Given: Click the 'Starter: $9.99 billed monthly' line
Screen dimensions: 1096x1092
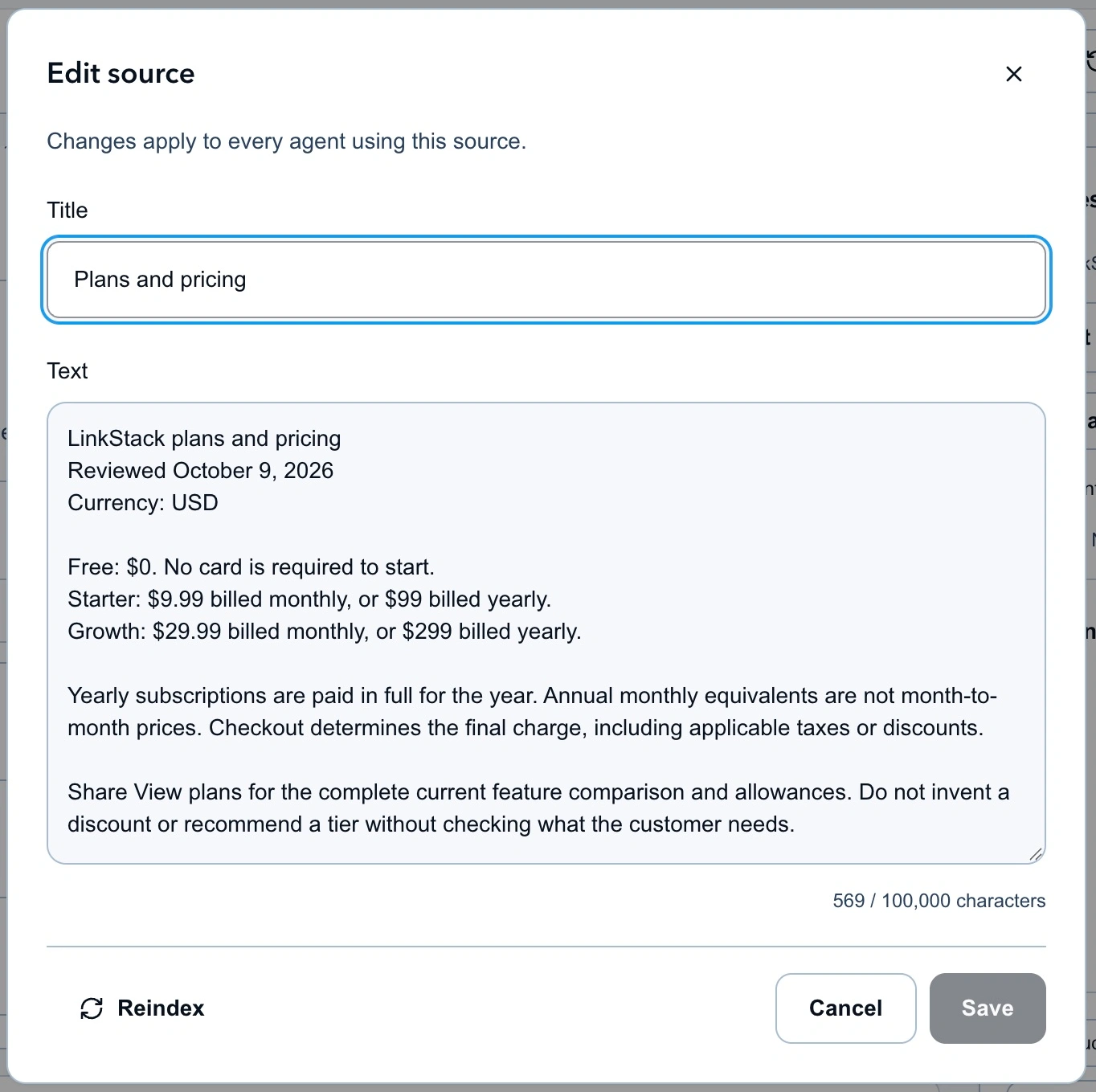Looking at the screenshot, I should click(x=309, y=599).
